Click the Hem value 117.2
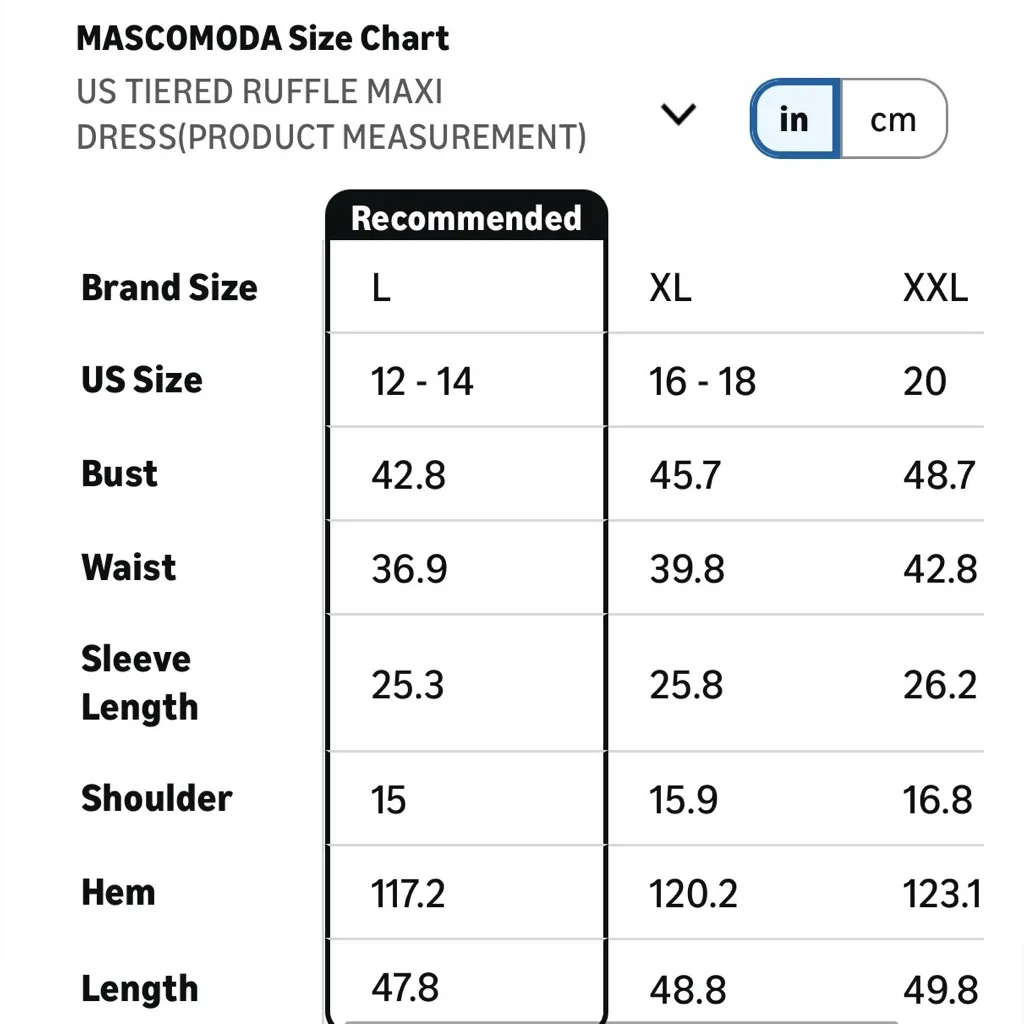This screenshot has width=1024, height=1024. 408,893
